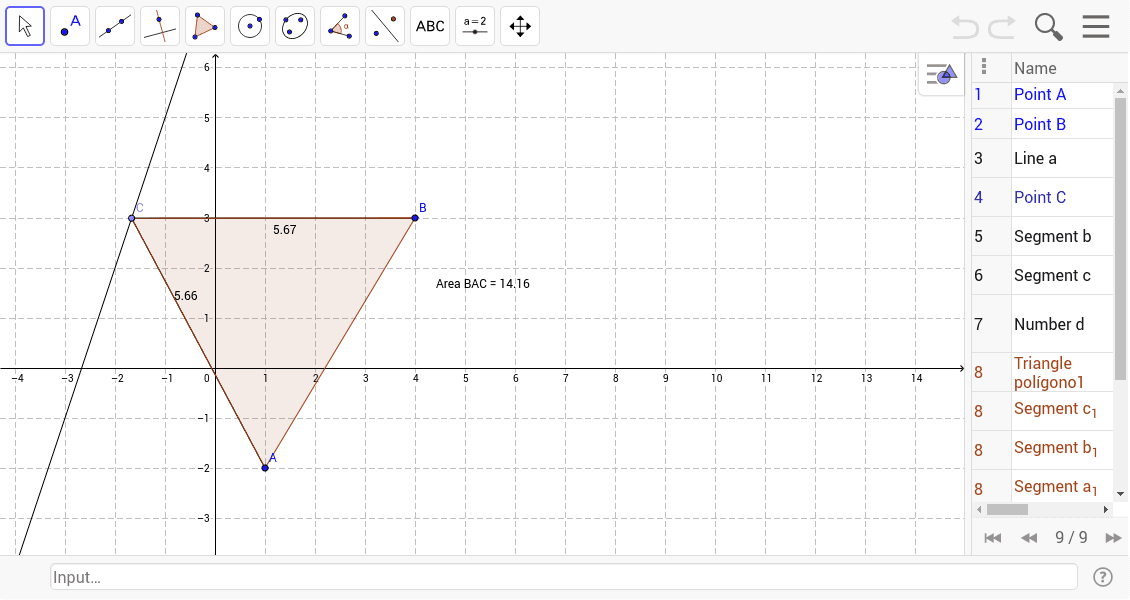The height and width of the screenshot is (600, 1130).
Task: Select the Move tool
Action: [25, 25]
